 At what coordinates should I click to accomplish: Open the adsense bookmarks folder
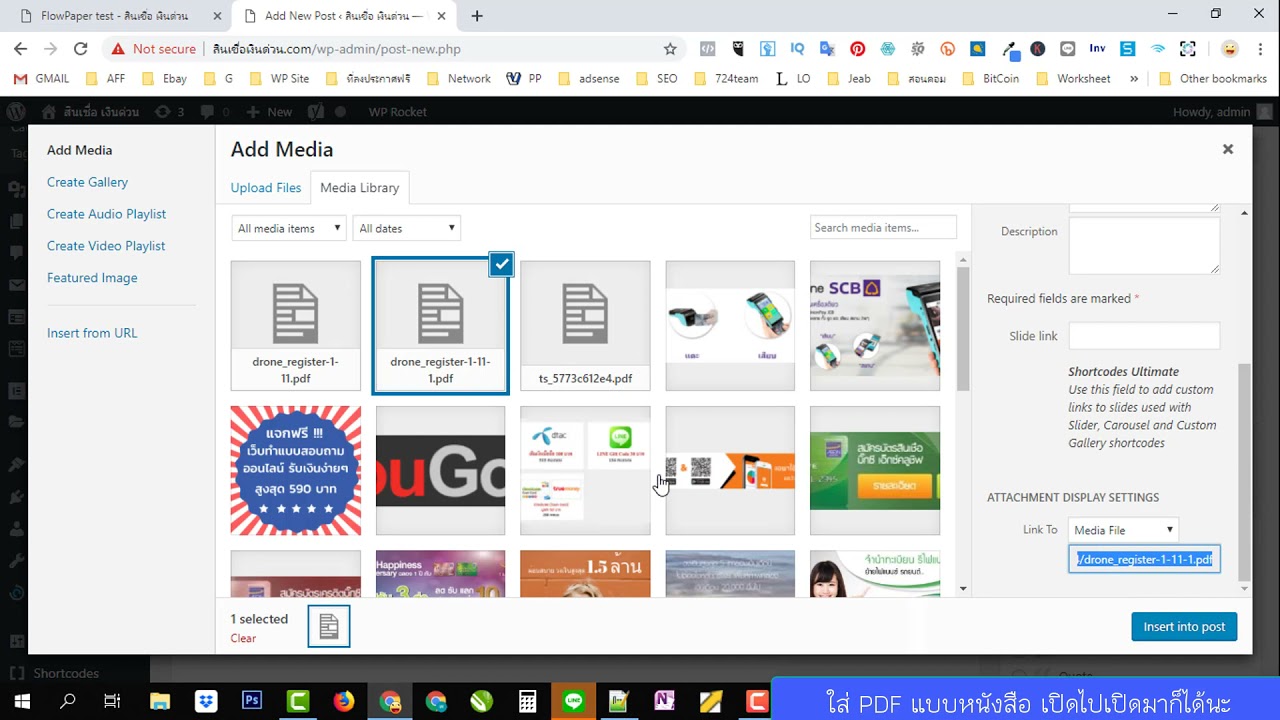(x=590, y=78)
